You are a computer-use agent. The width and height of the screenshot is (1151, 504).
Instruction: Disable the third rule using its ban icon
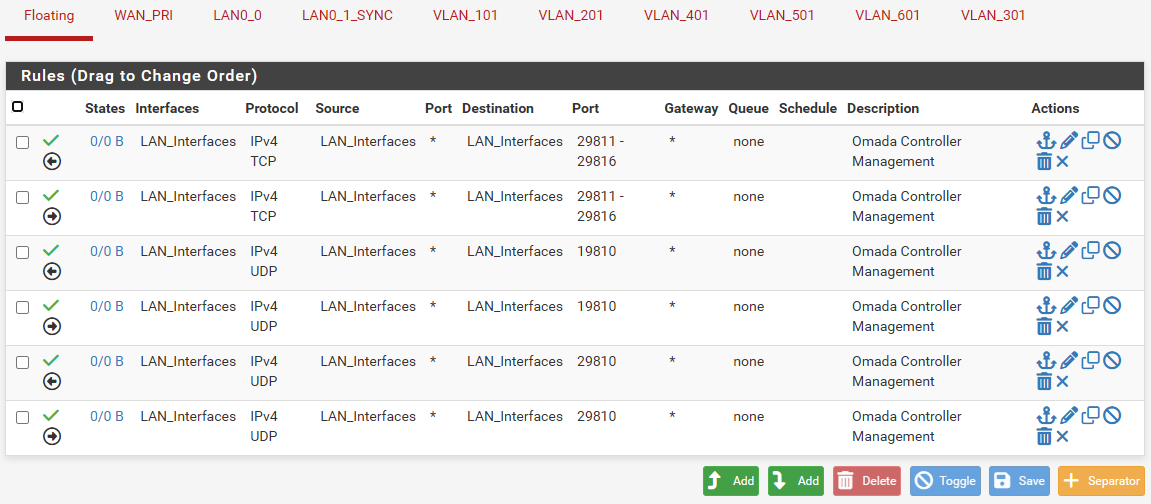point(1111,250)
